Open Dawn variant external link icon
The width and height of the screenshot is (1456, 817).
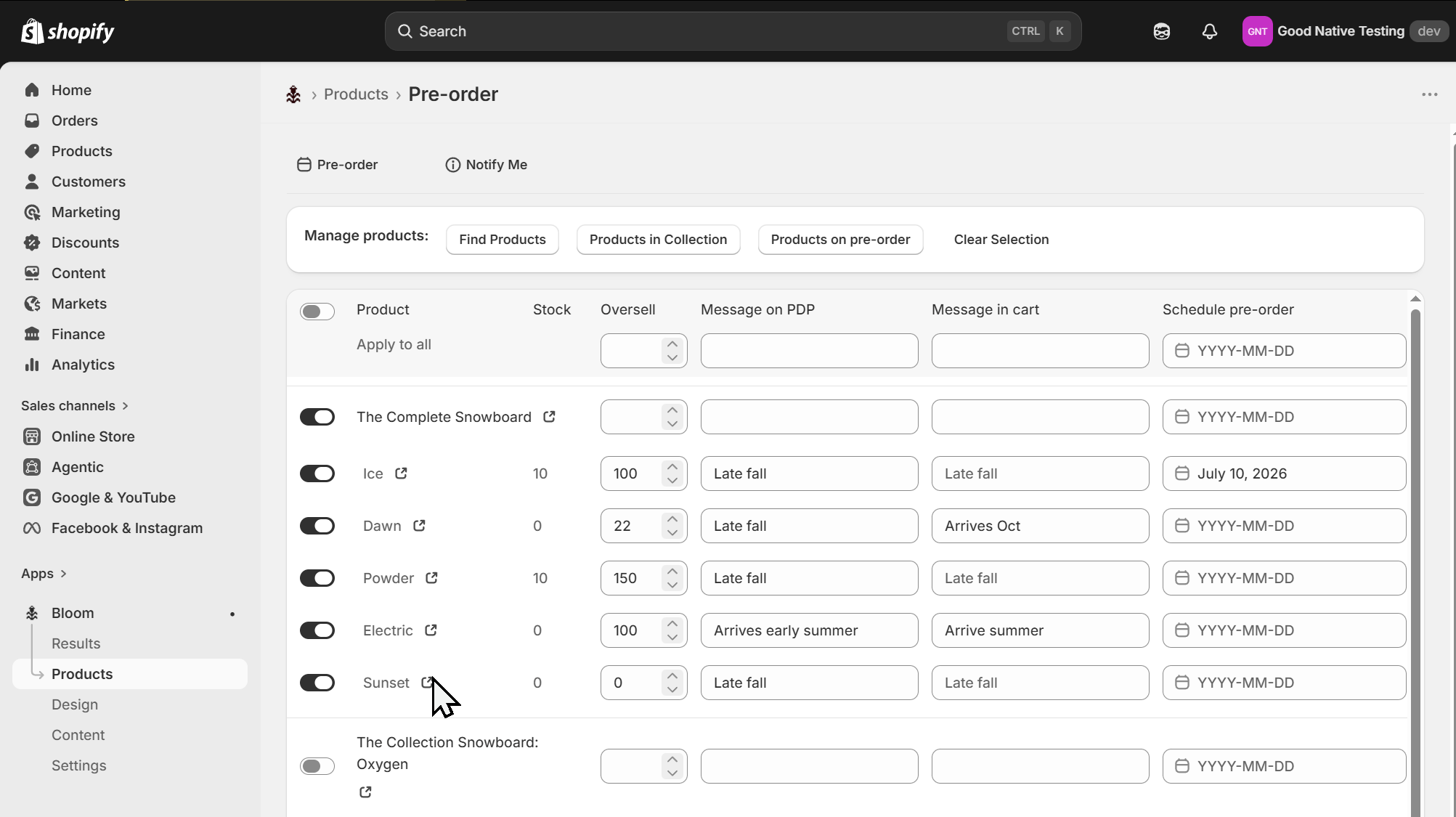[419, 526]
